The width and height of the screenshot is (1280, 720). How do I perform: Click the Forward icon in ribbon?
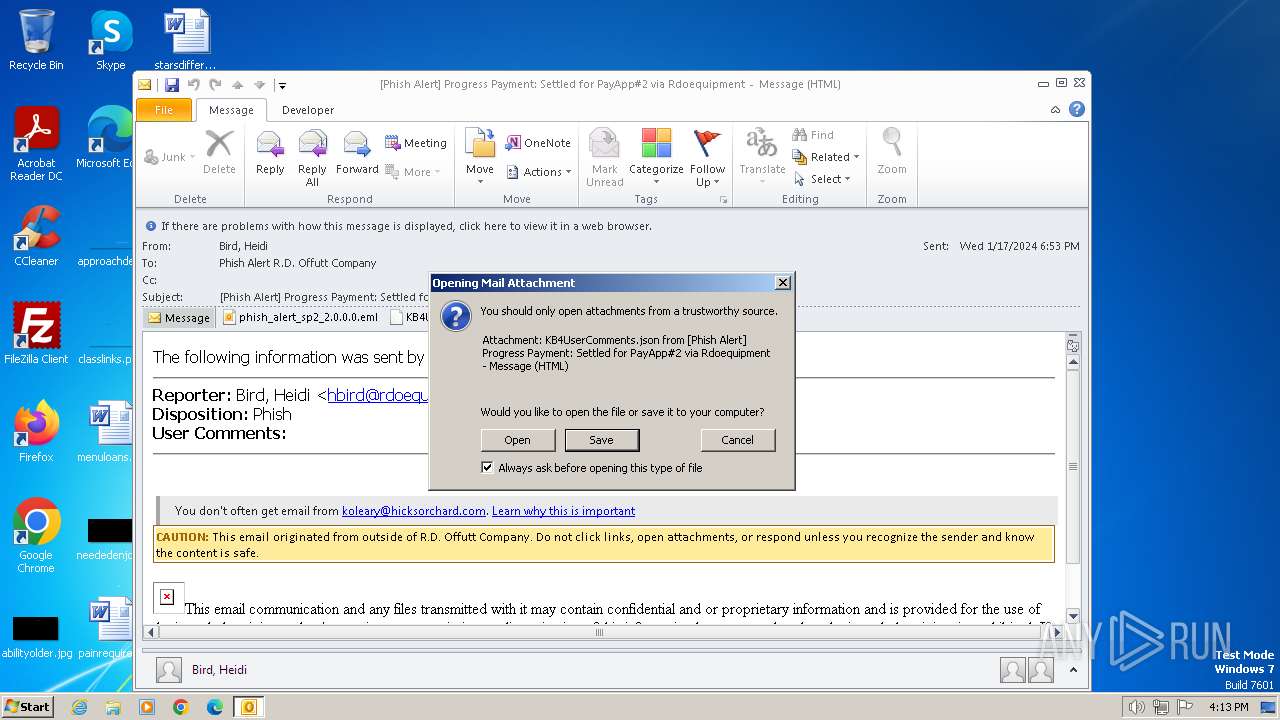click(x=357, y=154)
